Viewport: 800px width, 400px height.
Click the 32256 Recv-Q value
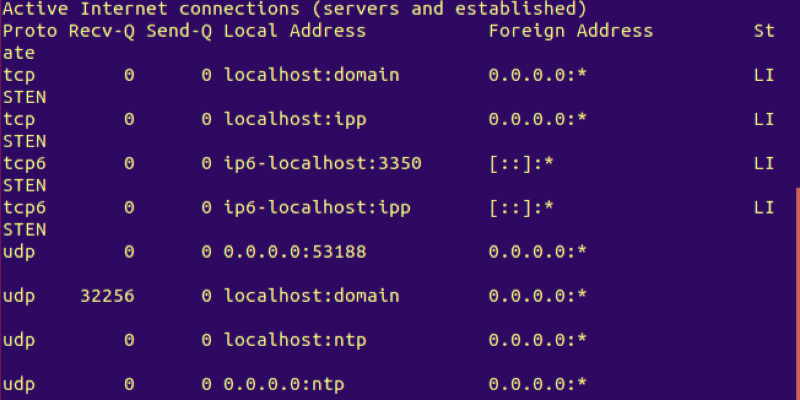(x=107, y=296)
